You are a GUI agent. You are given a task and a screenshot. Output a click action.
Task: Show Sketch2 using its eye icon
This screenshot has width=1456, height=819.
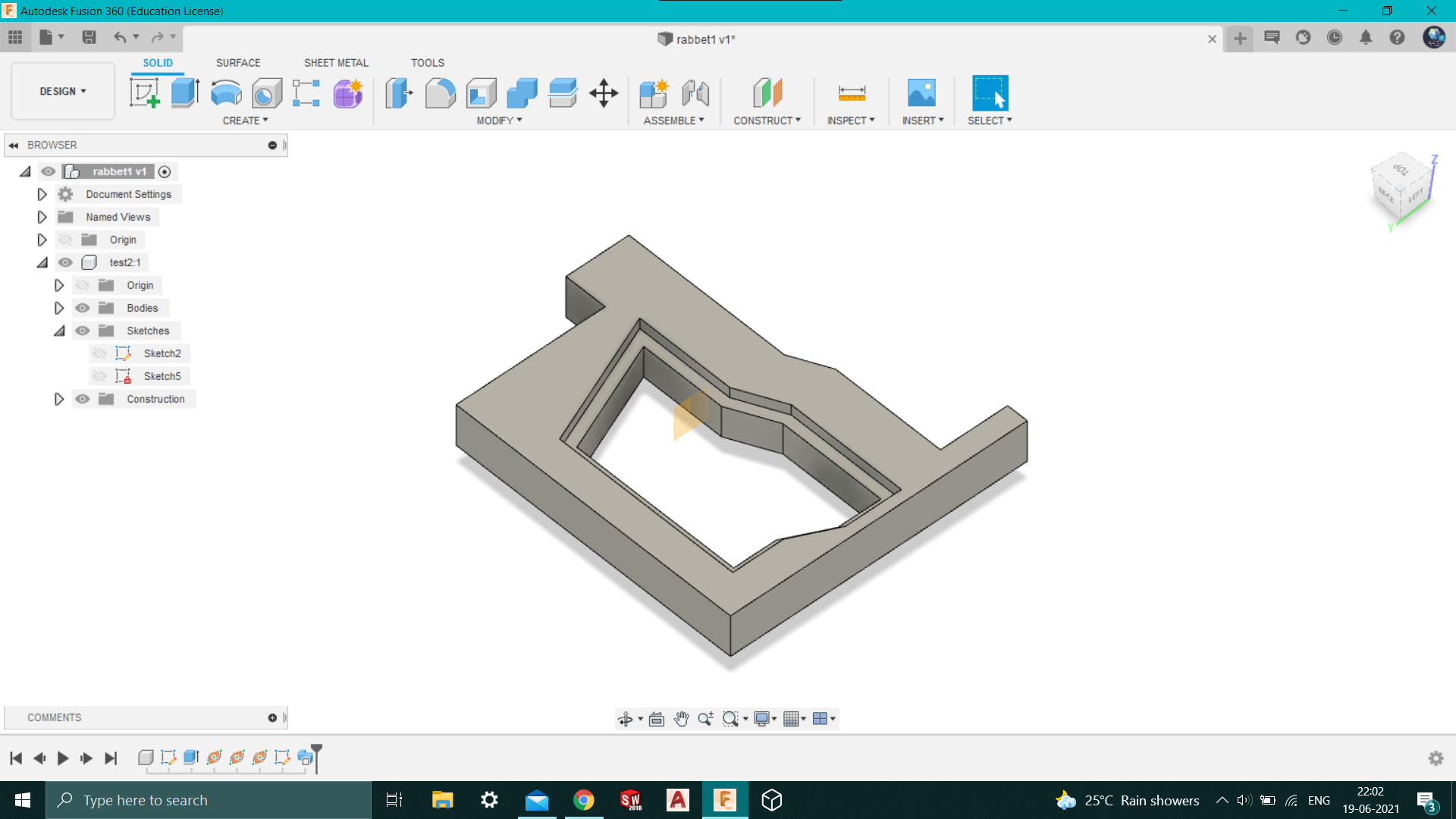(99, 353)
